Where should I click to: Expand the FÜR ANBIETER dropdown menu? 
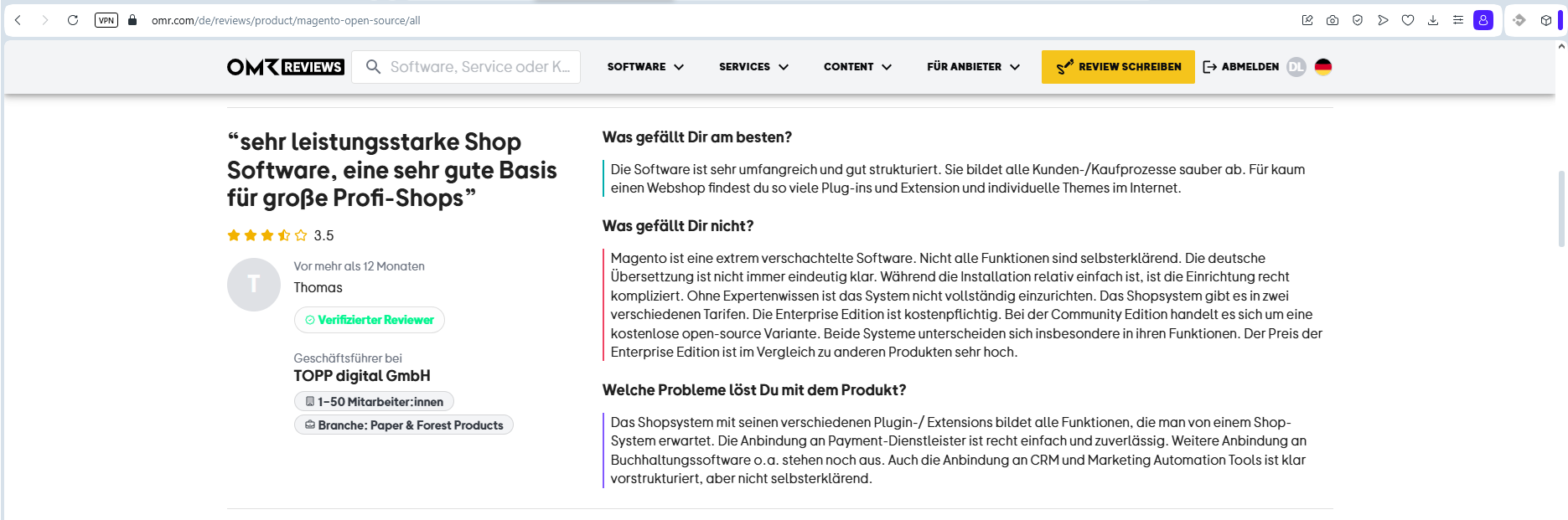pos(973,67)
